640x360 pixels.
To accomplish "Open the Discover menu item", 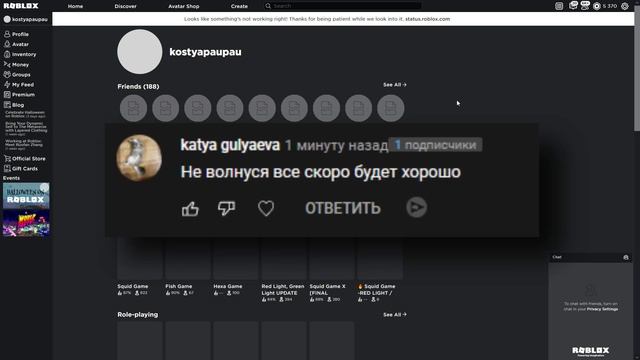I will pyautogui.click(x=125, y=6).
